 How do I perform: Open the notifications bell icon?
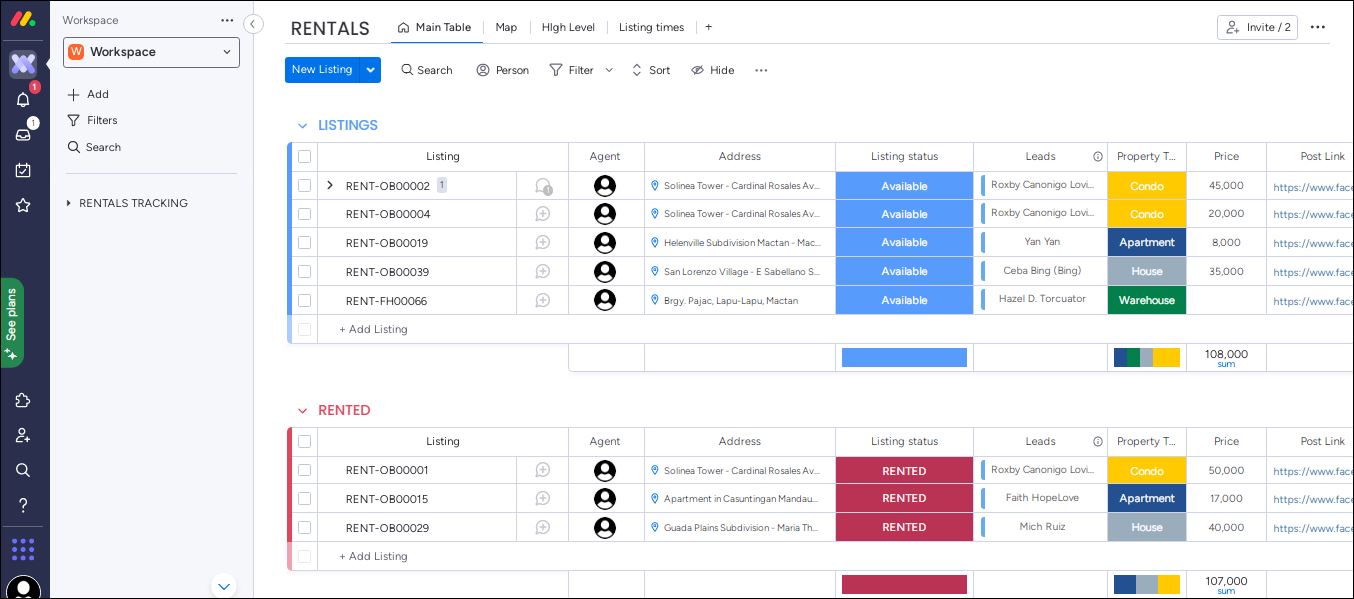click(x=23, y=99)
